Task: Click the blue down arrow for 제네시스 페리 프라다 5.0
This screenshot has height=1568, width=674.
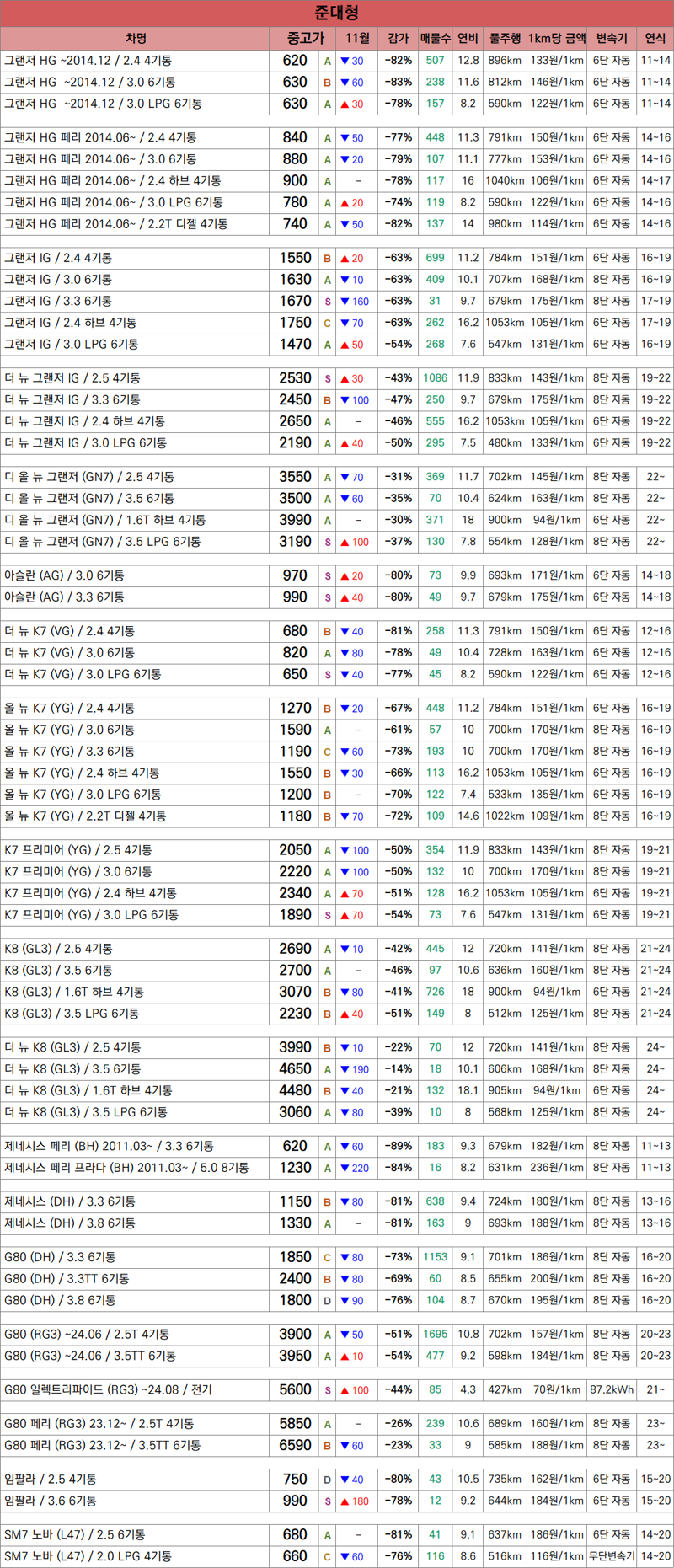Action: (x=345, y=1168)
